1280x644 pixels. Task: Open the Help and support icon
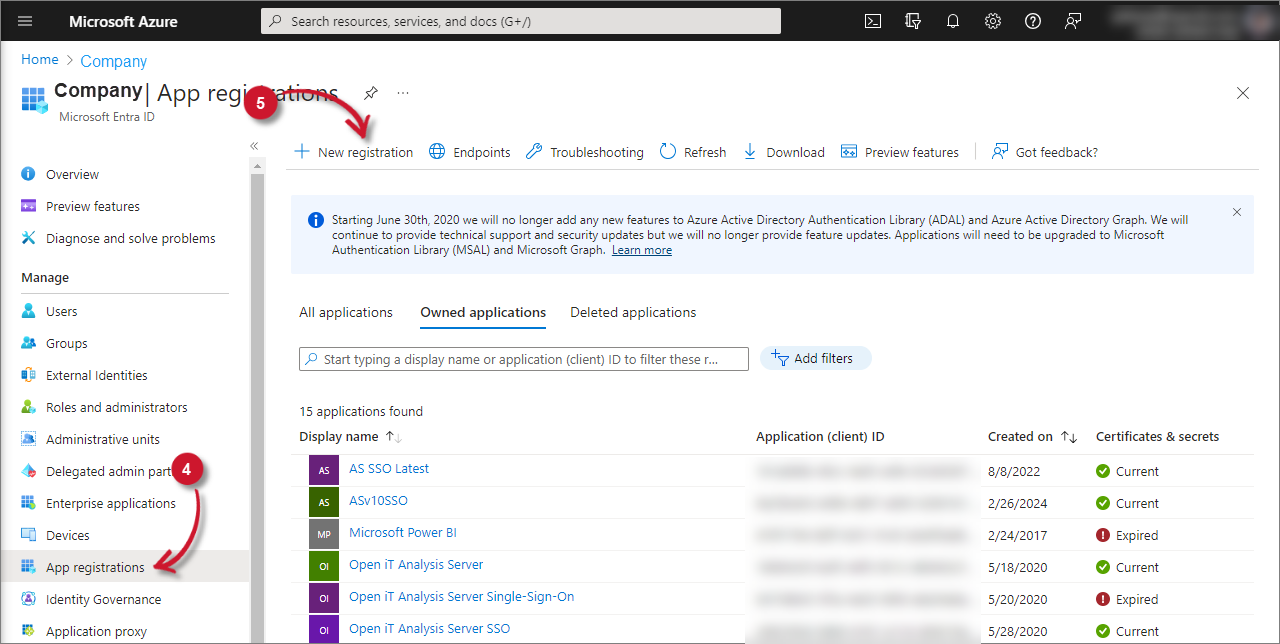pos(1032,20)
